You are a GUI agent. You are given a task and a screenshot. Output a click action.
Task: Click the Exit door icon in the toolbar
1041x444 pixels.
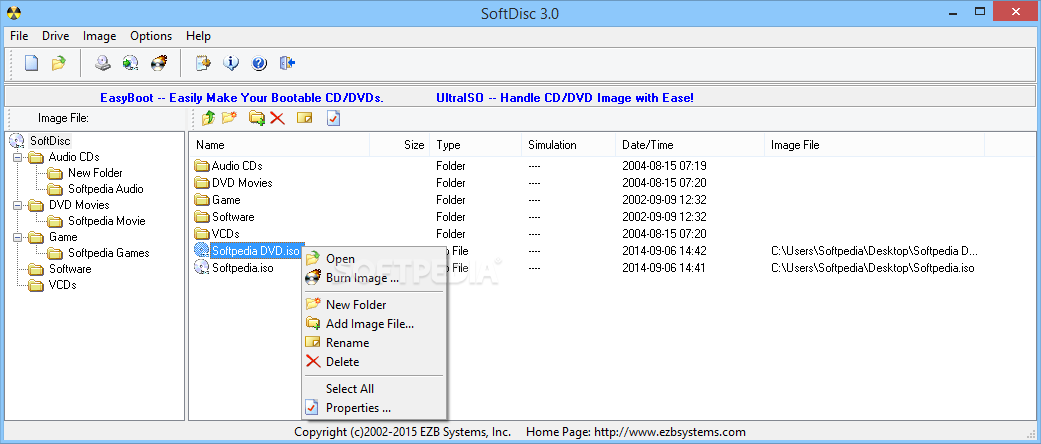287,63
